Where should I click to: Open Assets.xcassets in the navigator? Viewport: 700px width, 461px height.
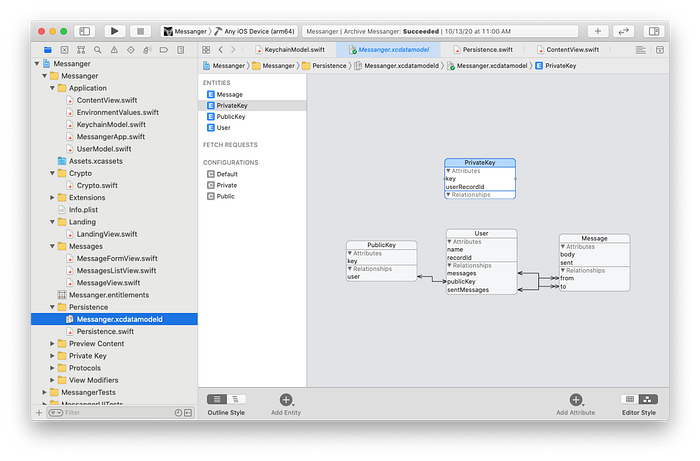(x=114, y=161)
